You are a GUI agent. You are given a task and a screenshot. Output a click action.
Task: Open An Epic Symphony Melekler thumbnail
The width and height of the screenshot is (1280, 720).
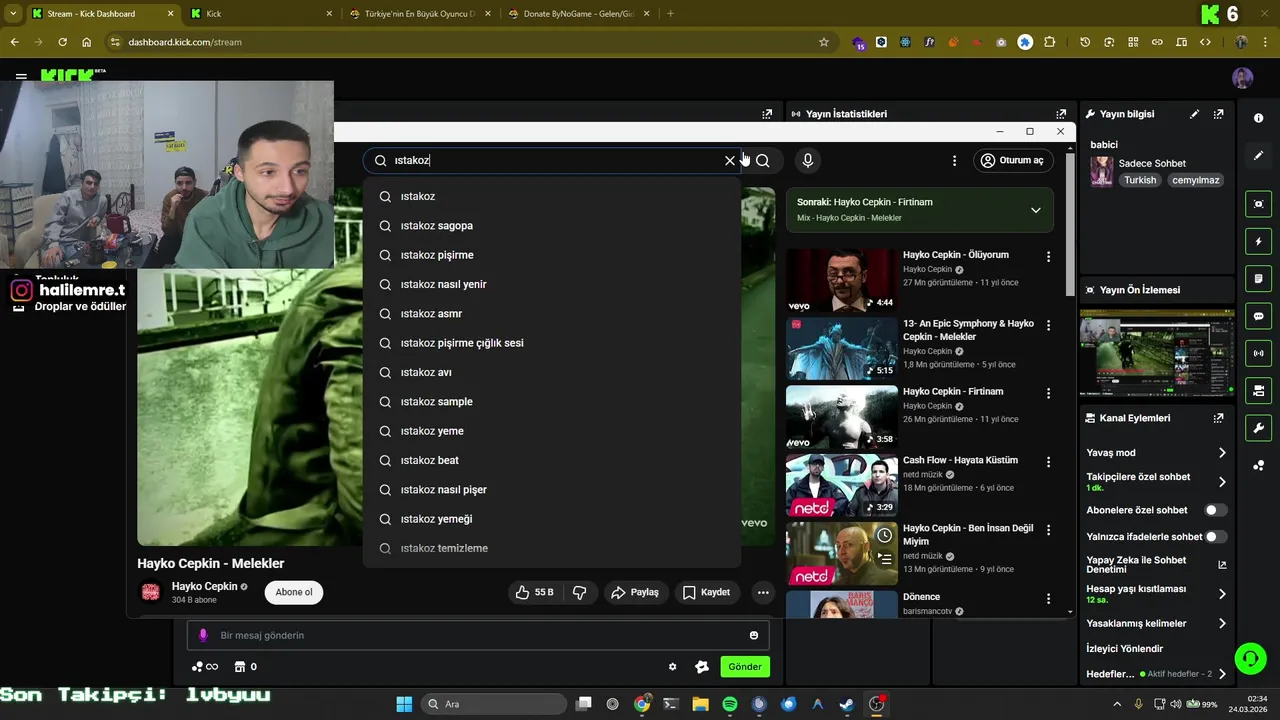pyautogui.click(x=842, y=349)
